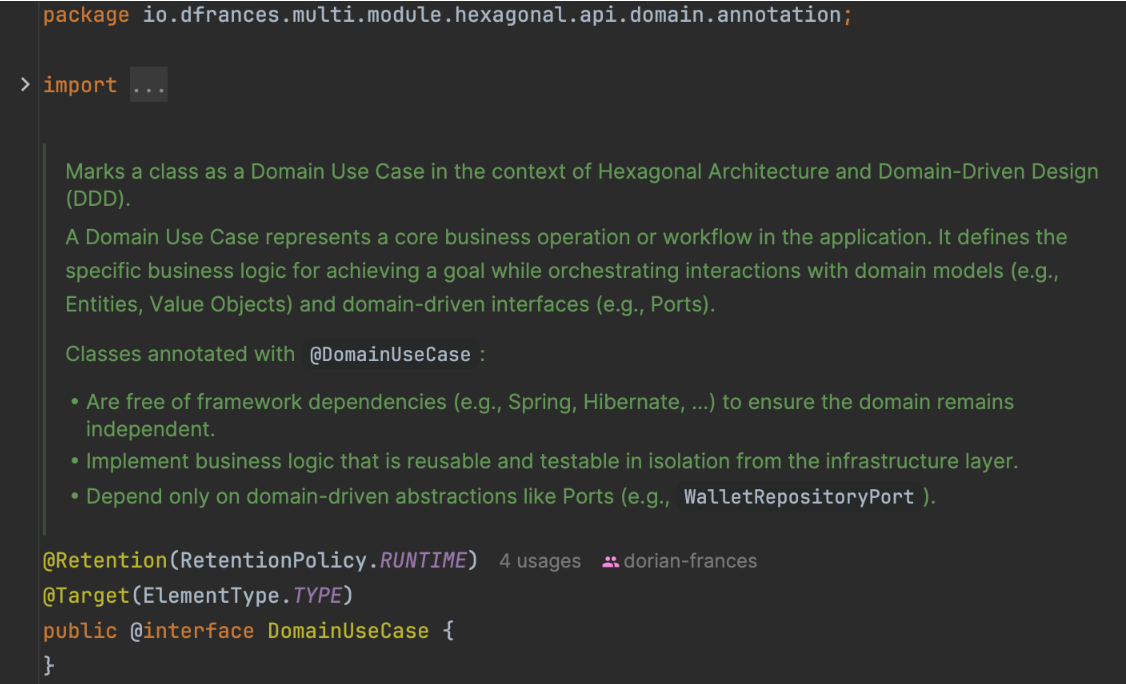Click the 'Implement business logic' bullet
The height and width of the screenshot is (684, 1126).
click(x=552, y=461)
